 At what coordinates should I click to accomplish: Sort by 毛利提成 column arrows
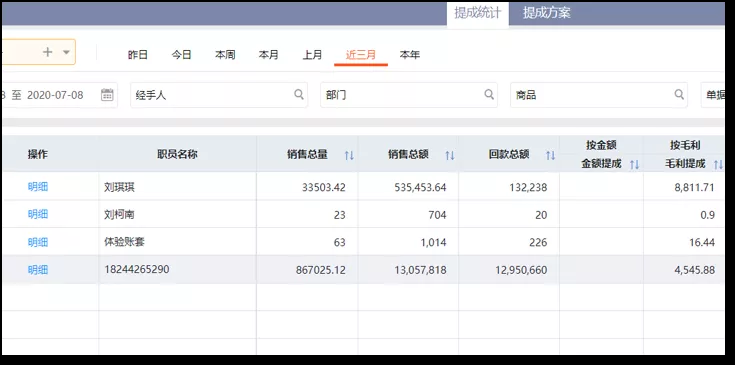tap(718, 164)
